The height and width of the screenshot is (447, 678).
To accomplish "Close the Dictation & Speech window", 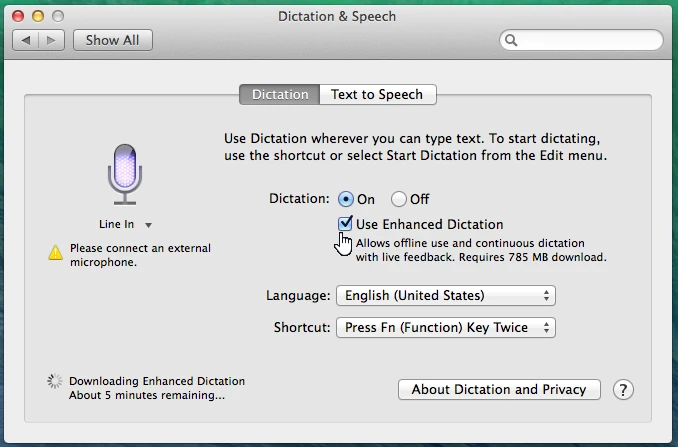I will (x=18, y=16).
